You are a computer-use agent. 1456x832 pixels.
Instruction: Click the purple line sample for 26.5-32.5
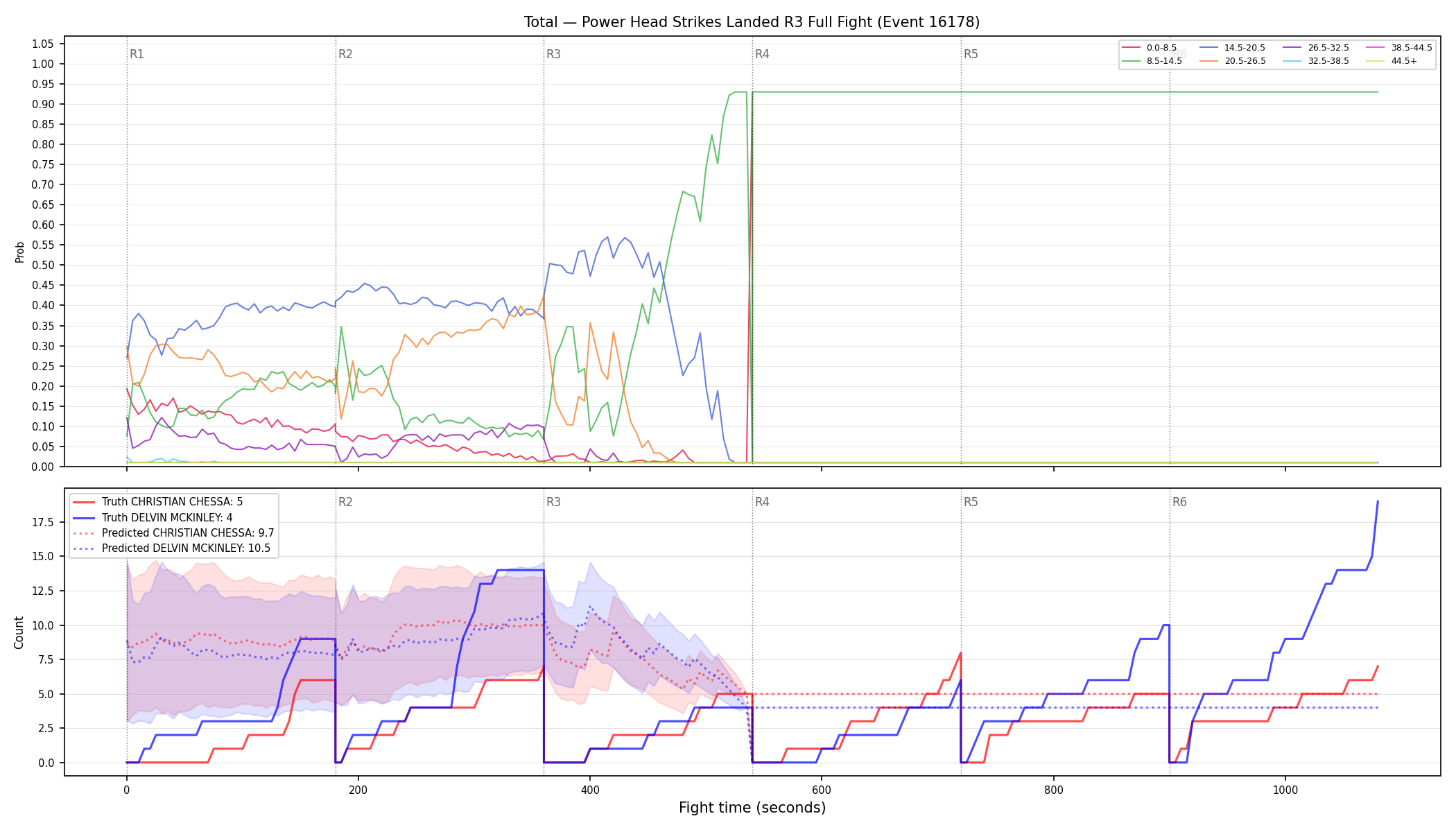1292,48
